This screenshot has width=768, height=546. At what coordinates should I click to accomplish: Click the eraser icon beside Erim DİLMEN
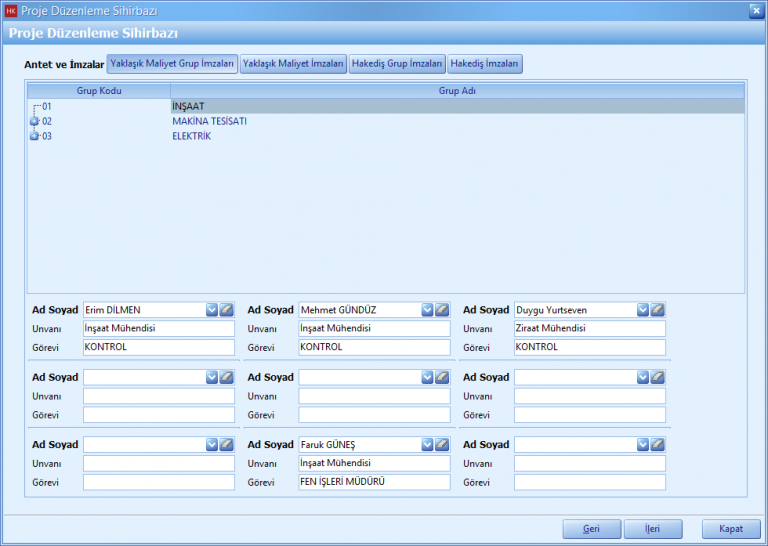click(227, 310)
